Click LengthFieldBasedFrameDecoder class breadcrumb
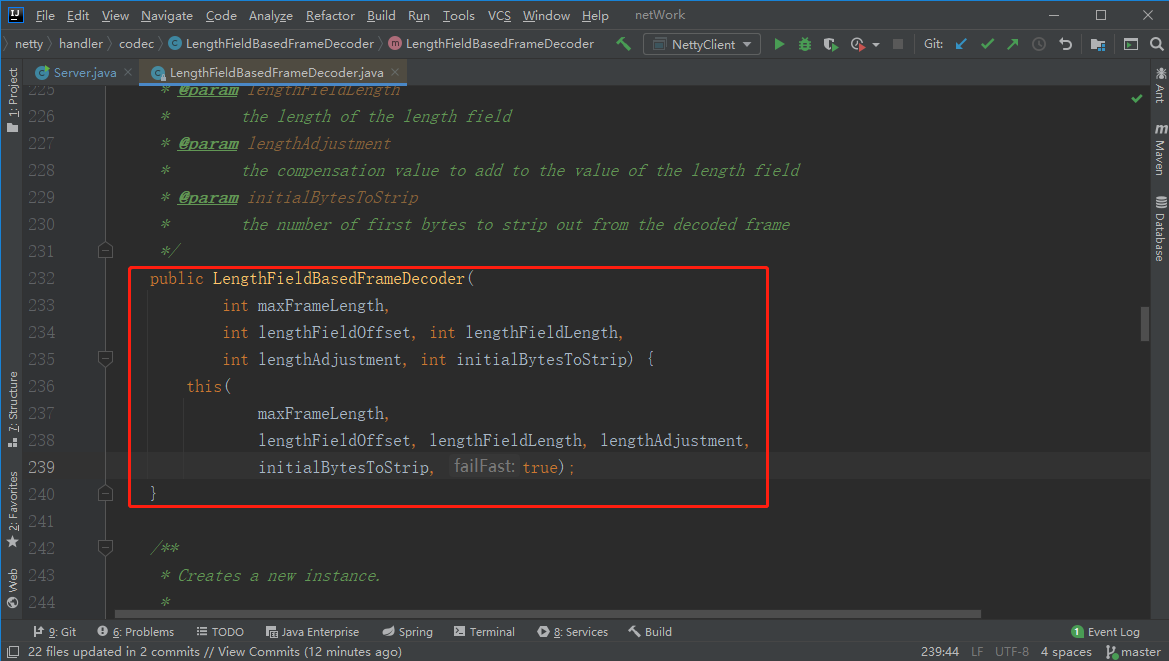The image size is (1169, 661). coord(271,44)
